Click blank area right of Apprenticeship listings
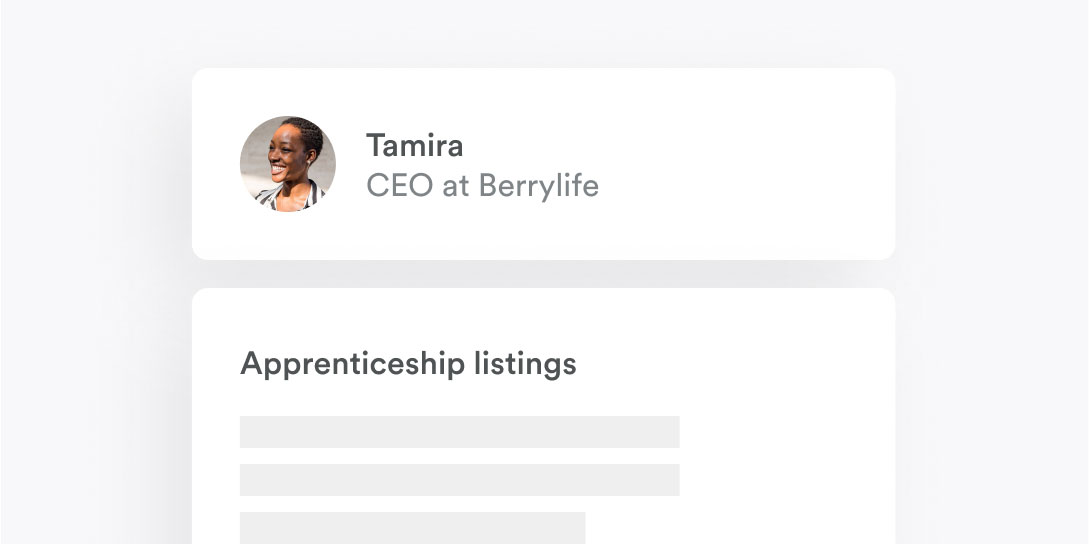The image size is (1089, 544). click(729, 363)
